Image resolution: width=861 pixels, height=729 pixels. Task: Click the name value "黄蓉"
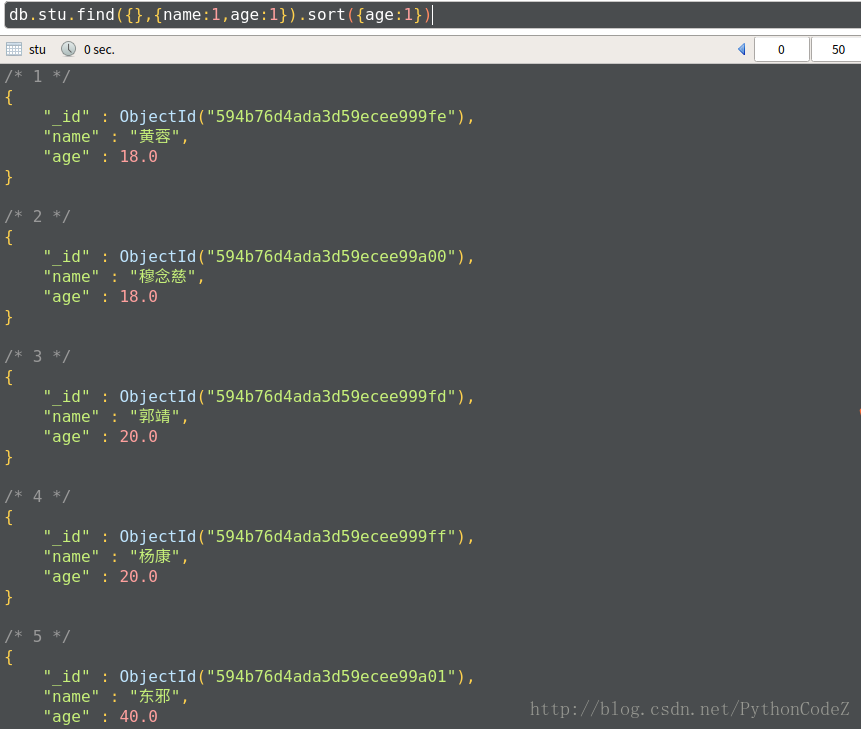[x=155, y=137]
